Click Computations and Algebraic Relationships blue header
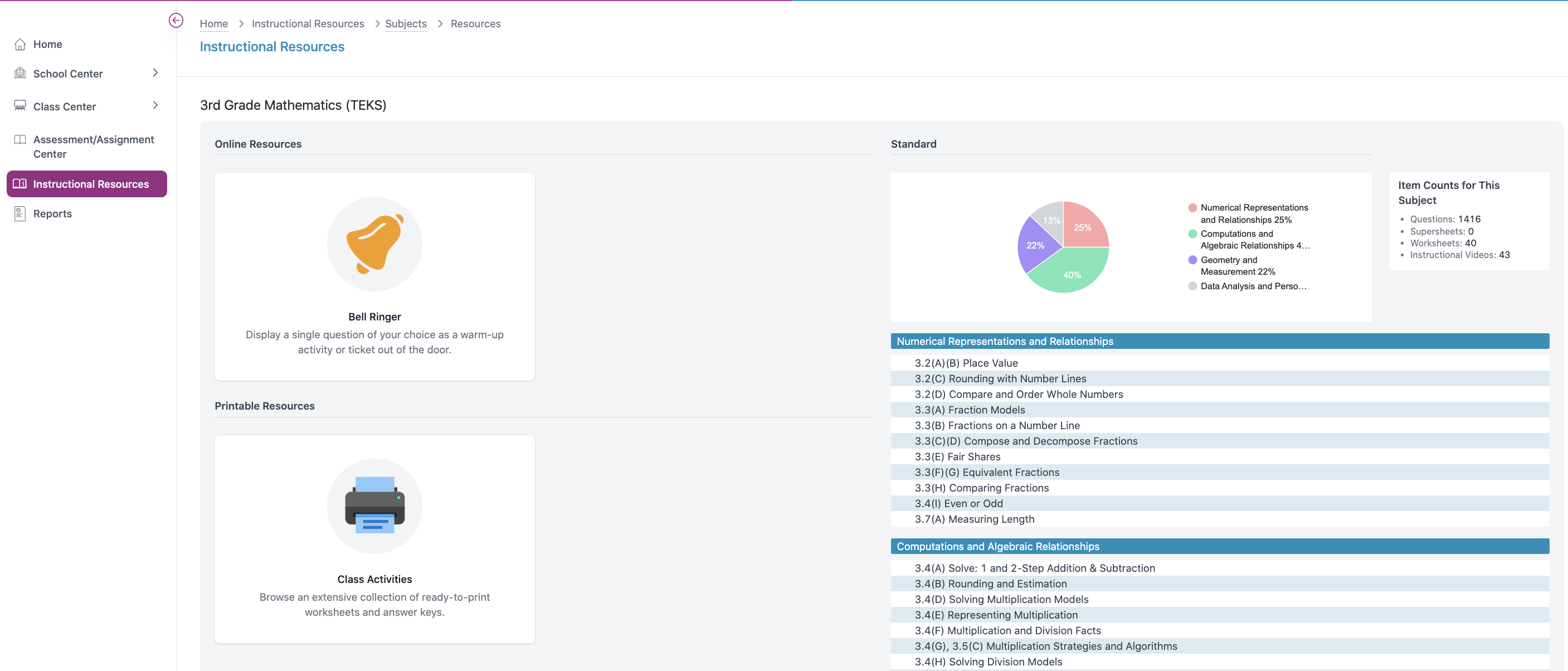 [x=1219, y=546]
